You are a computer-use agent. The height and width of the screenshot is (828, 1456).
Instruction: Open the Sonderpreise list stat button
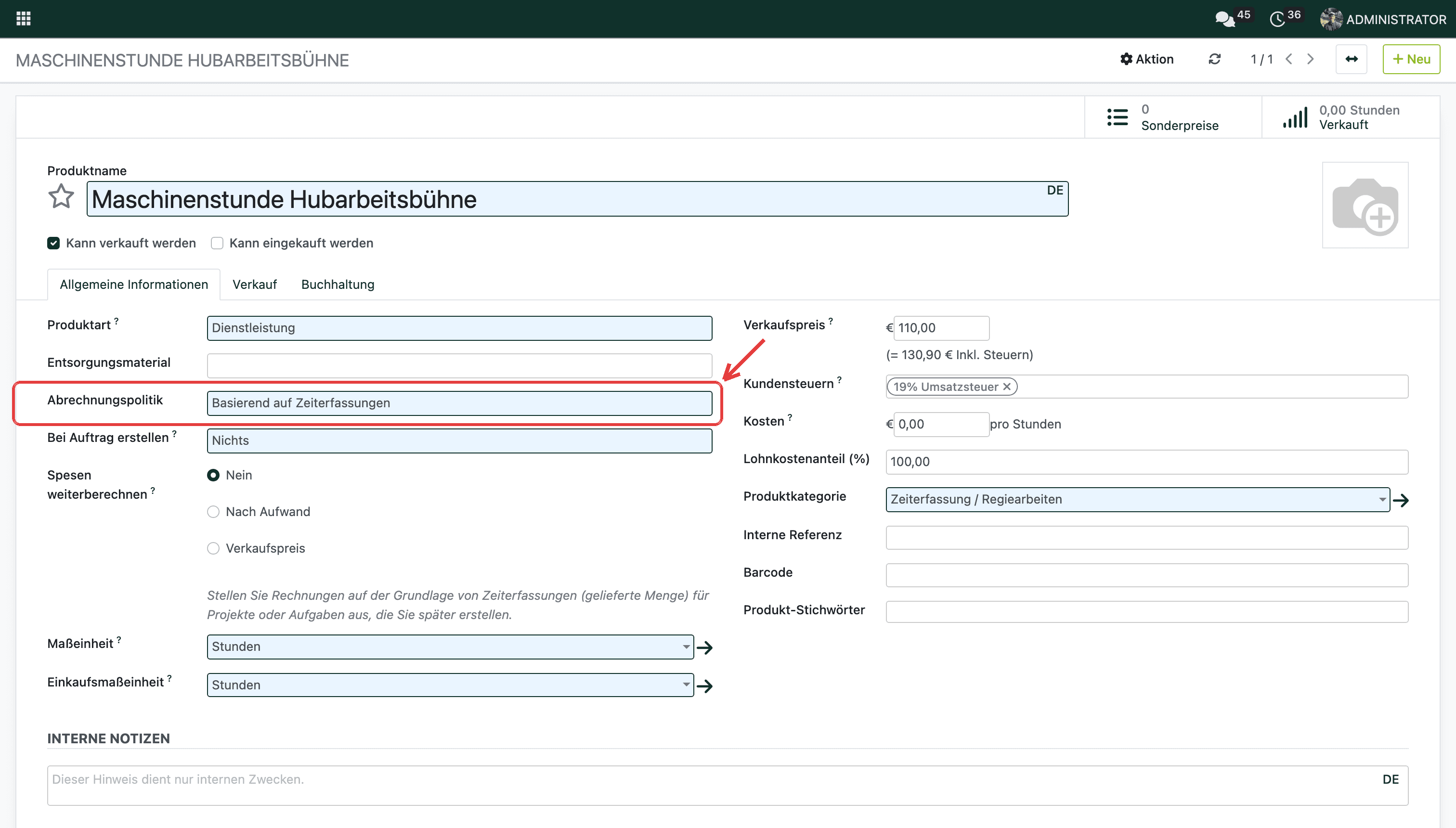click(1173, 117)
